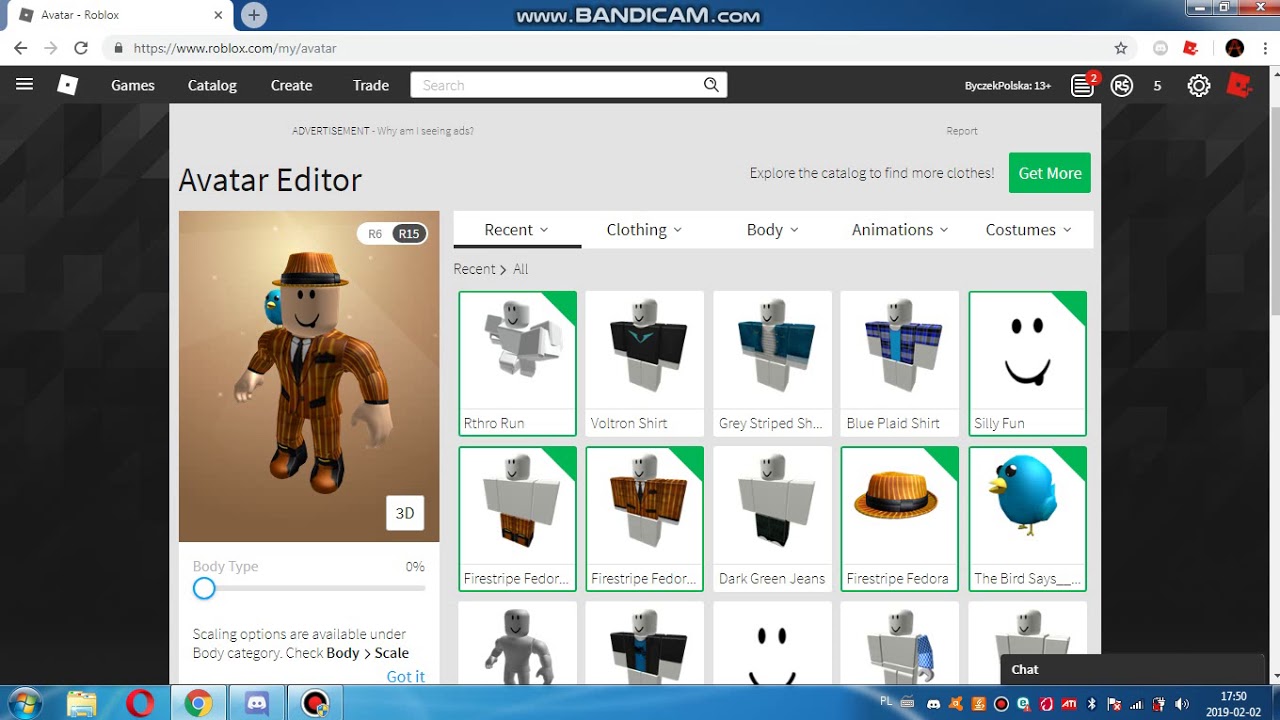Switch avatar to R6 mode

[375, 234]
